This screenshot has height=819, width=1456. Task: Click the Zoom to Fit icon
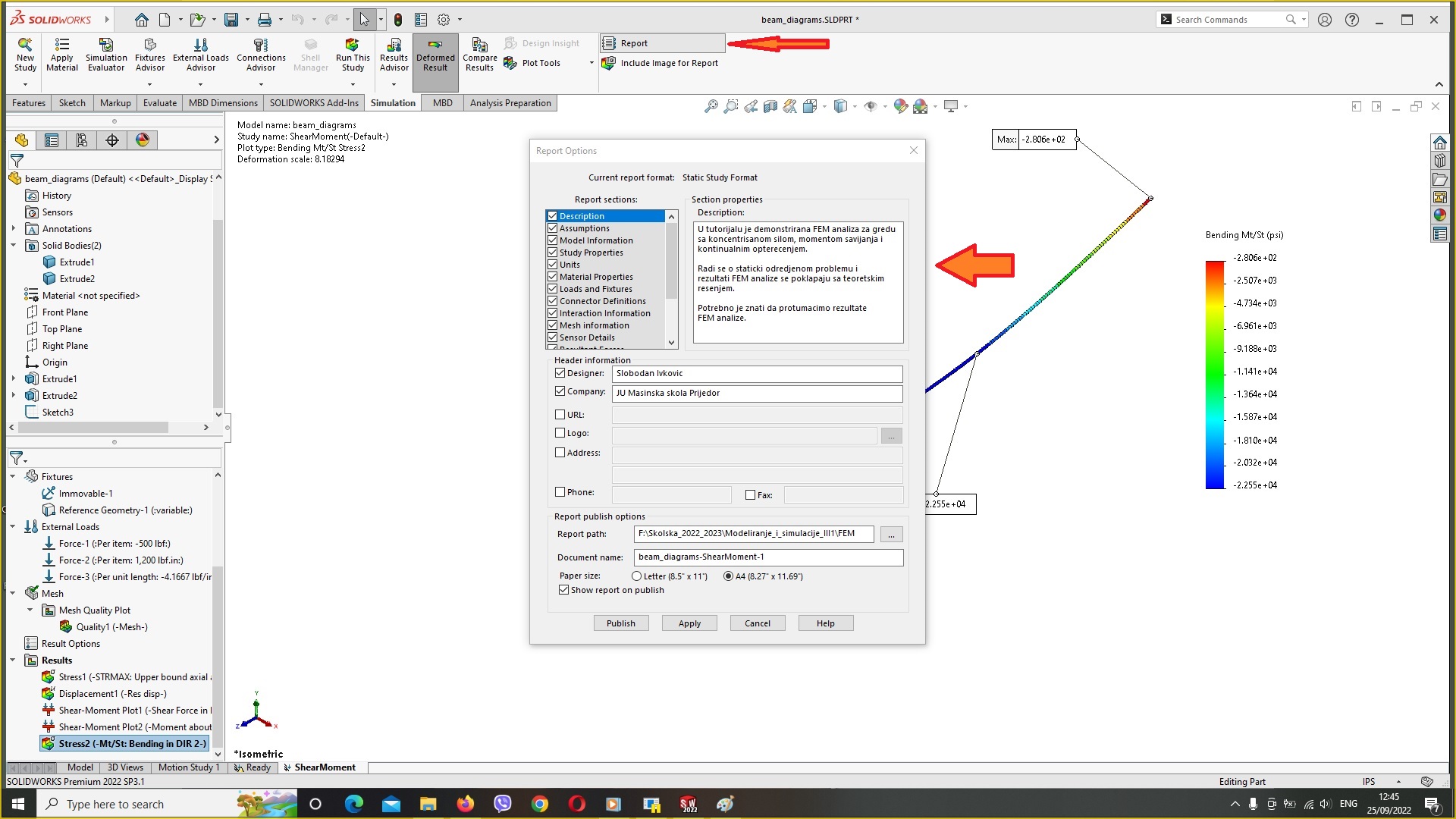click(x=711, y=107)
